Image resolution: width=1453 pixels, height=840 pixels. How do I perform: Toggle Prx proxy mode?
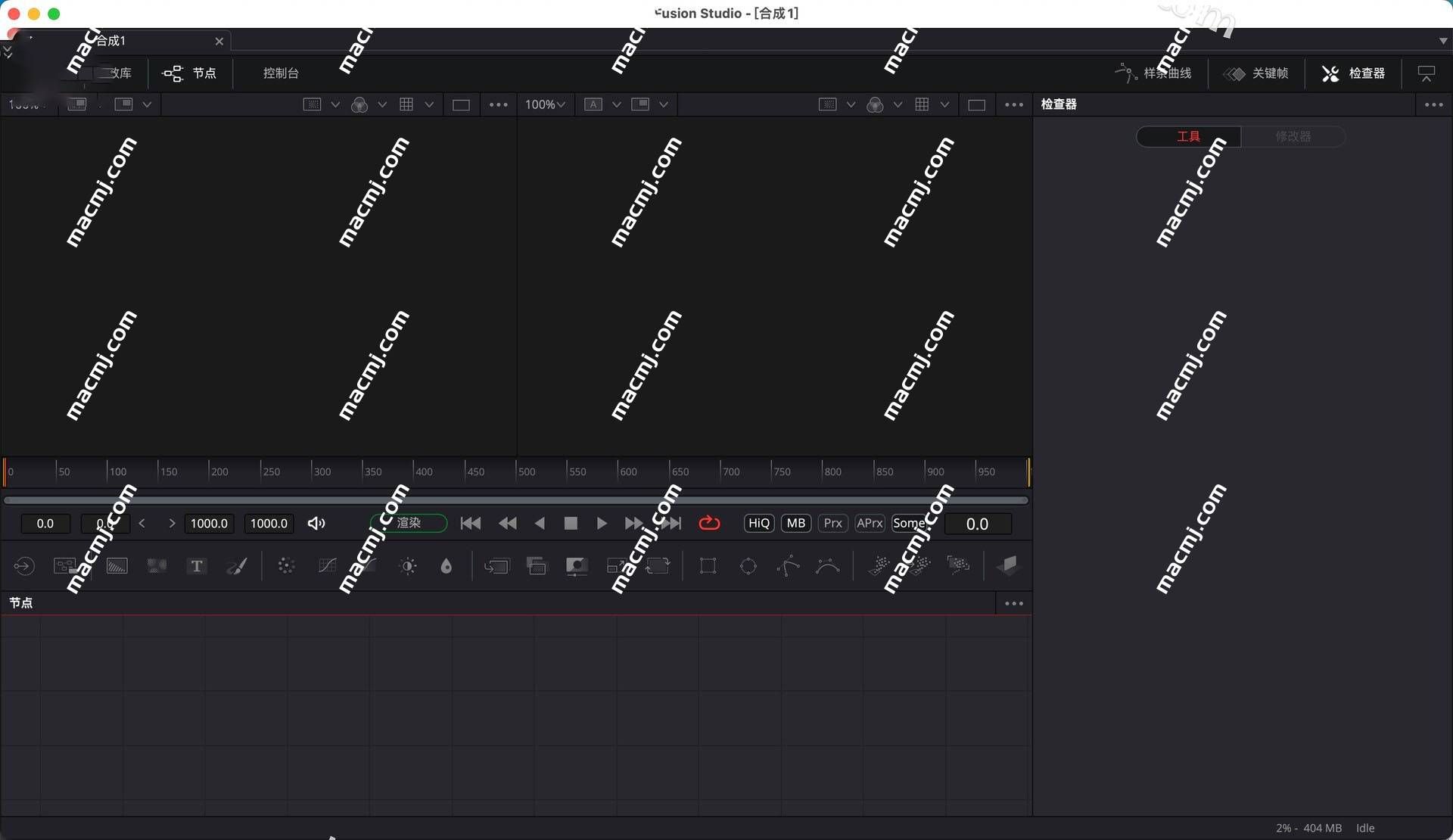click(832, 523)
